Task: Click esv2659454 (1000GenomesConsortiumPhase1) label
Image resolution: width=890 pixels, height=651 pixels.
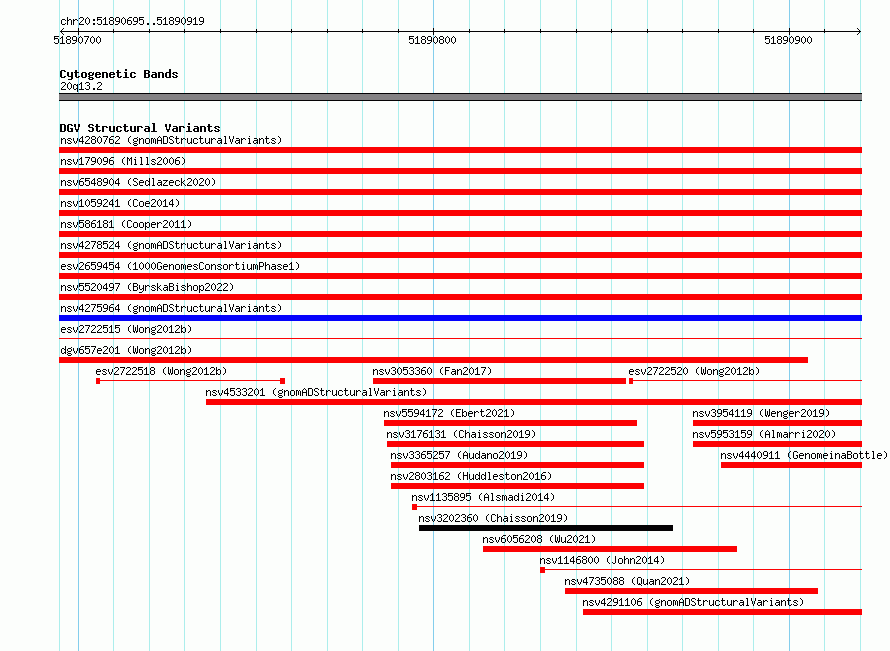Action: [180, 266]
